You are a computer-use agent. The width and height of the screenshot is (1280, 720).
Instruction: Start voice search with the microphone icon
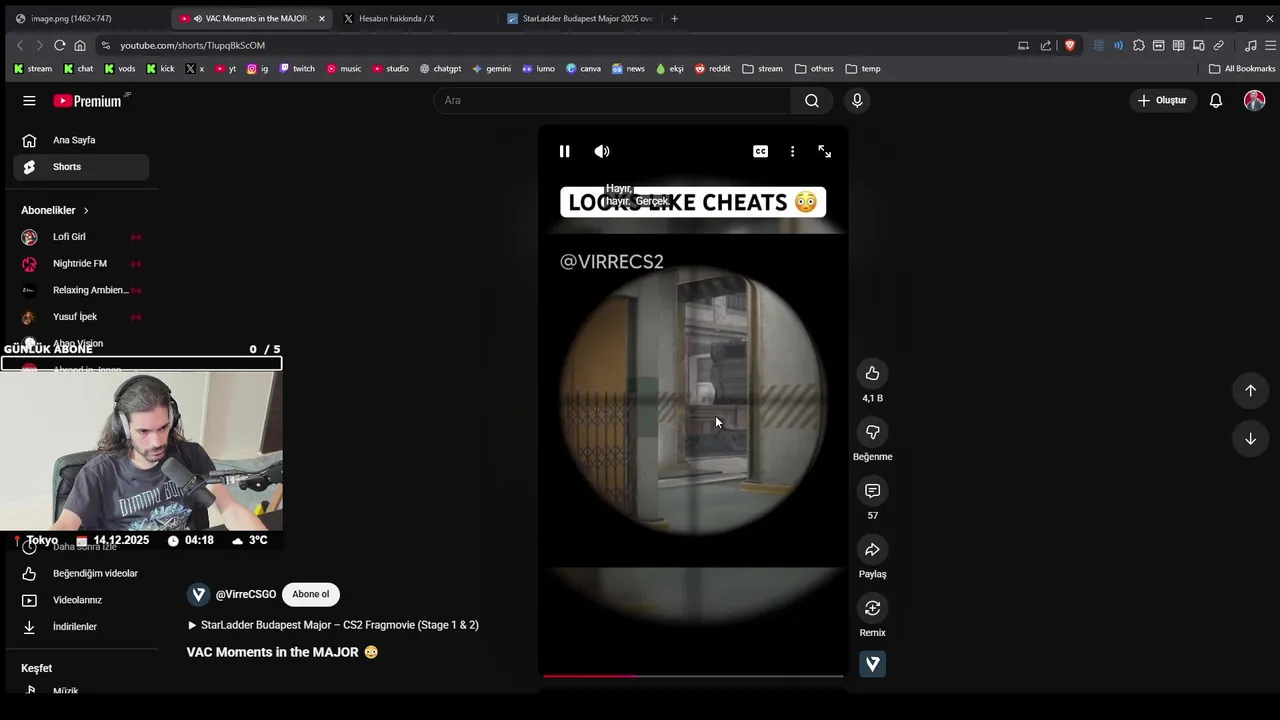[x=857, y=100]
